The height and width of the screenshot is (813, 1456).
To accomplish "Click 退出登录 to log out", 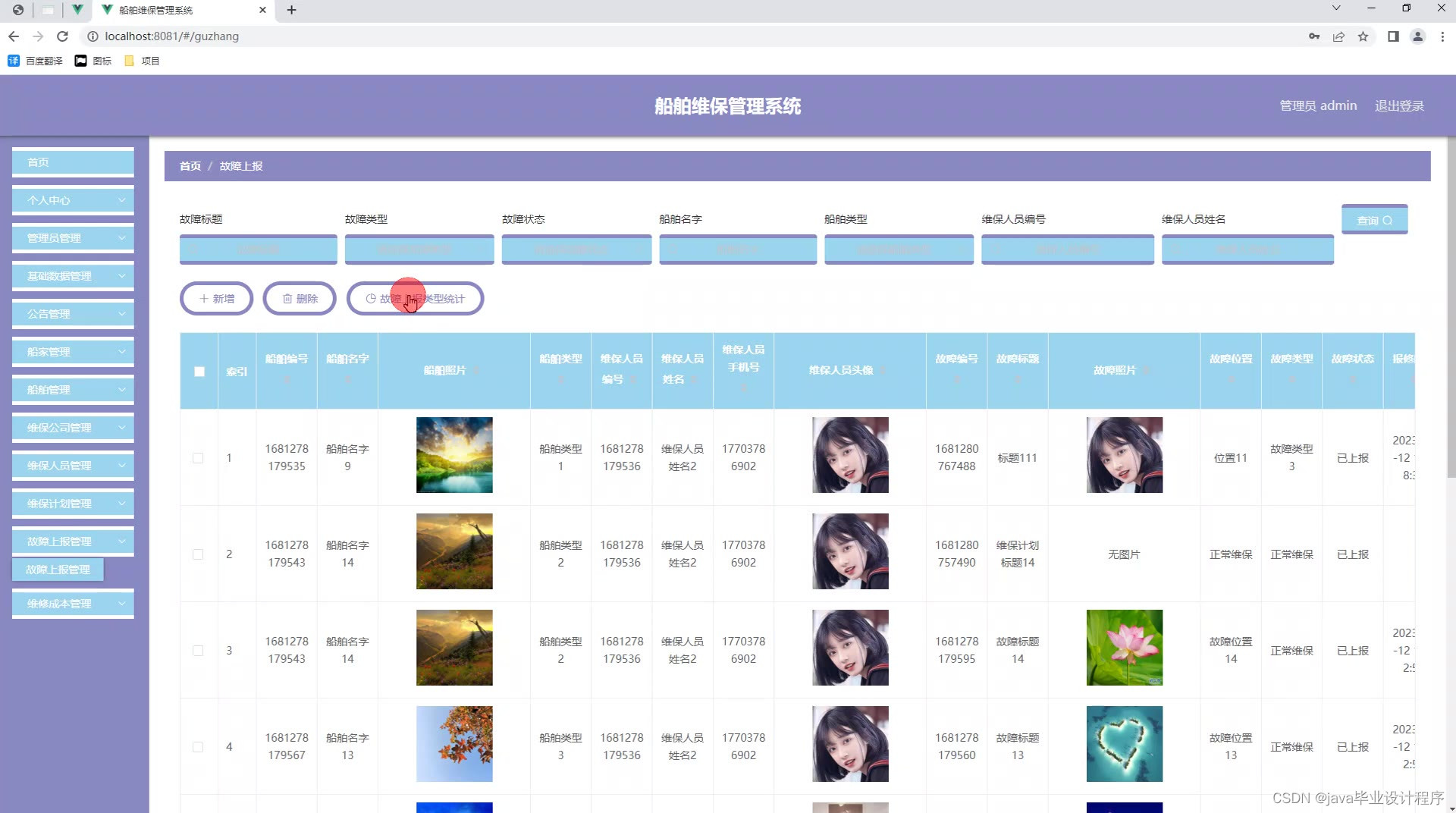I will 1399,106.
